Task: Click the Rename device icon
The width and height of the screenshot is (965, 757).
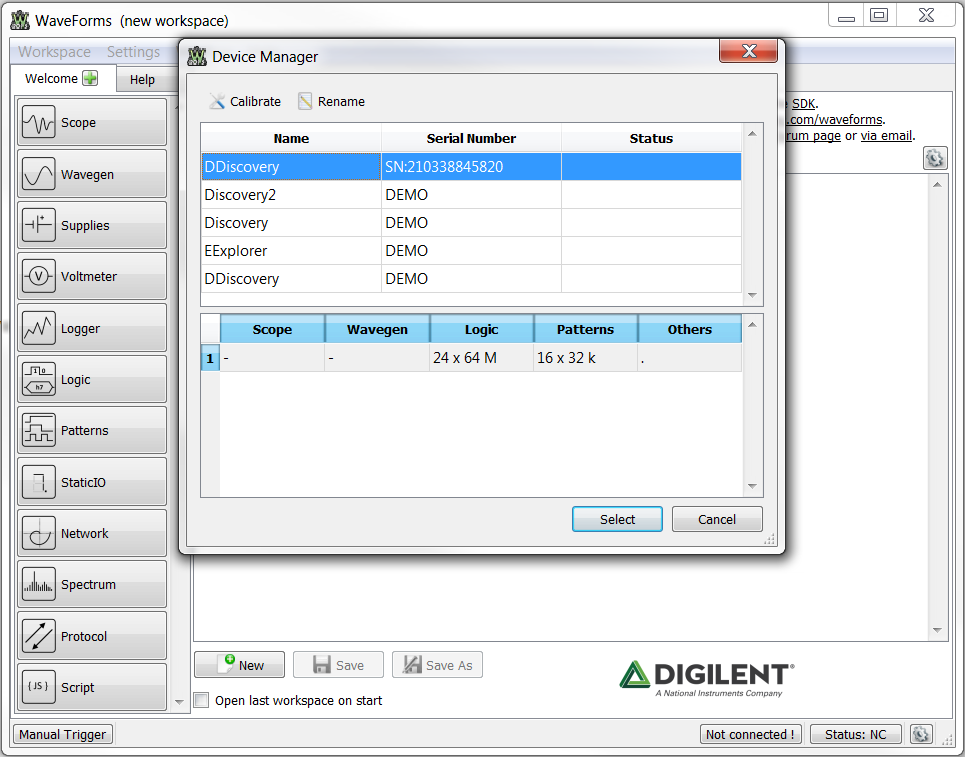Action: (x=305, y=102)
